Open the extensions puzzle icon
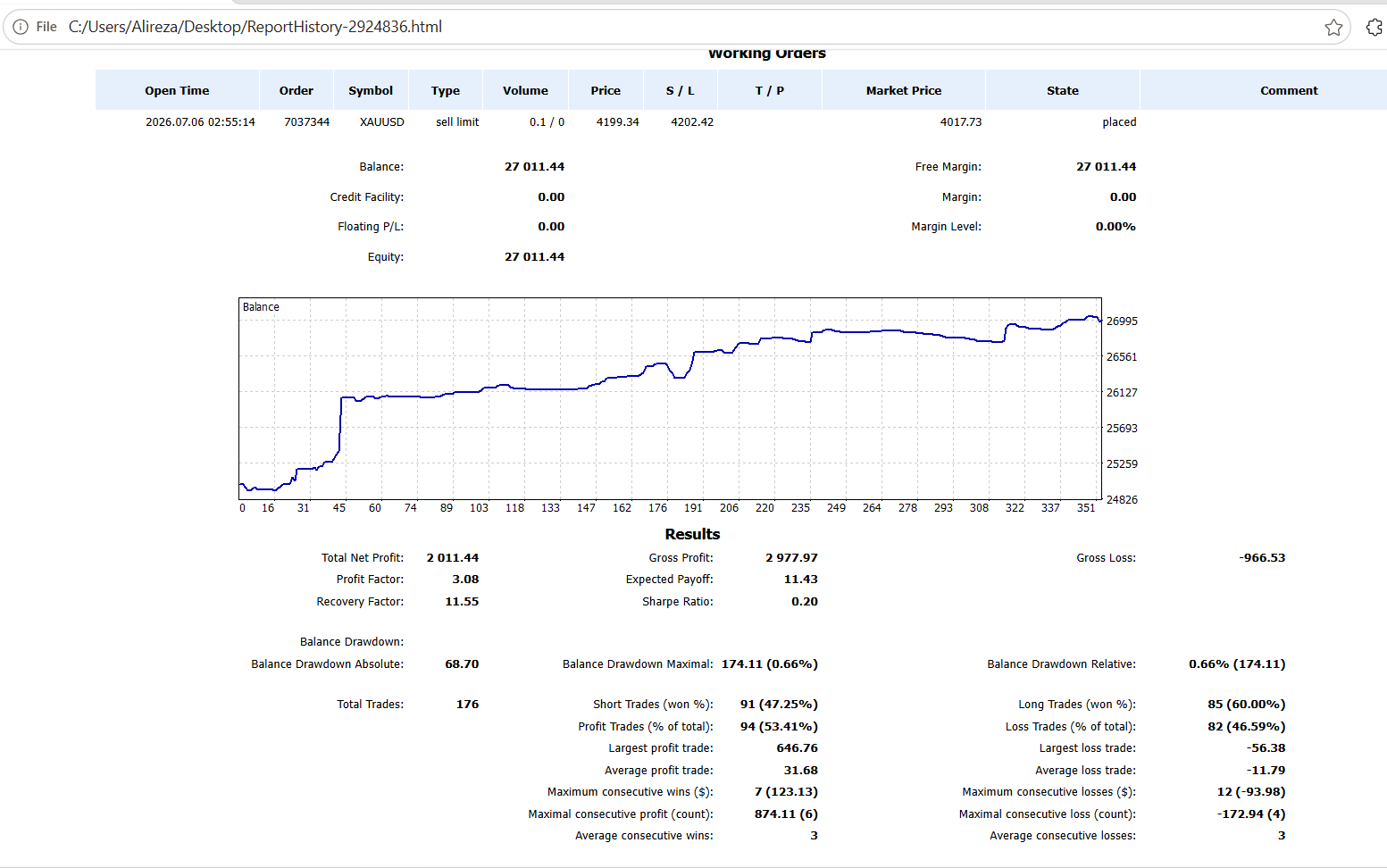Viewport: 1387px width, 868px height. coord(1374,27)
